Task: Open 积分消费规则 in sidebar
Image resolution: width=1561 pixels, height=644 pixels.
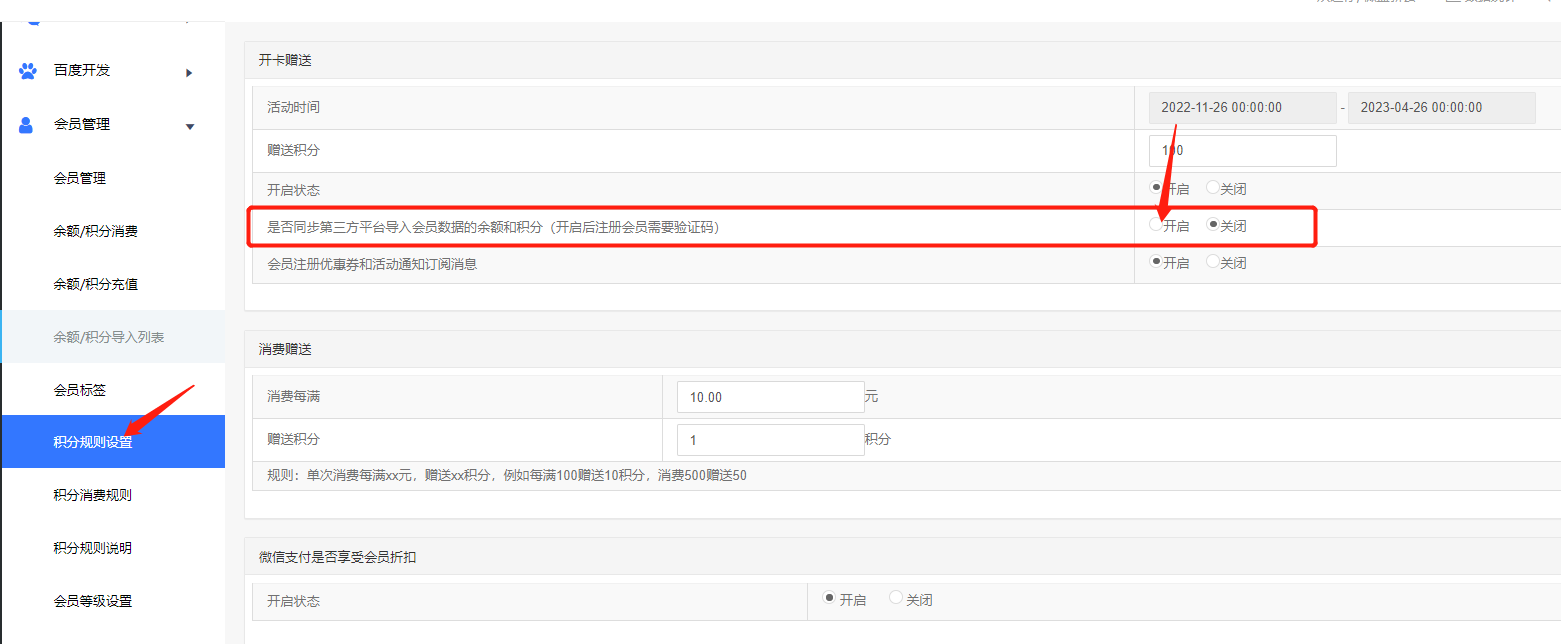Action: click(x=93, y=495)
